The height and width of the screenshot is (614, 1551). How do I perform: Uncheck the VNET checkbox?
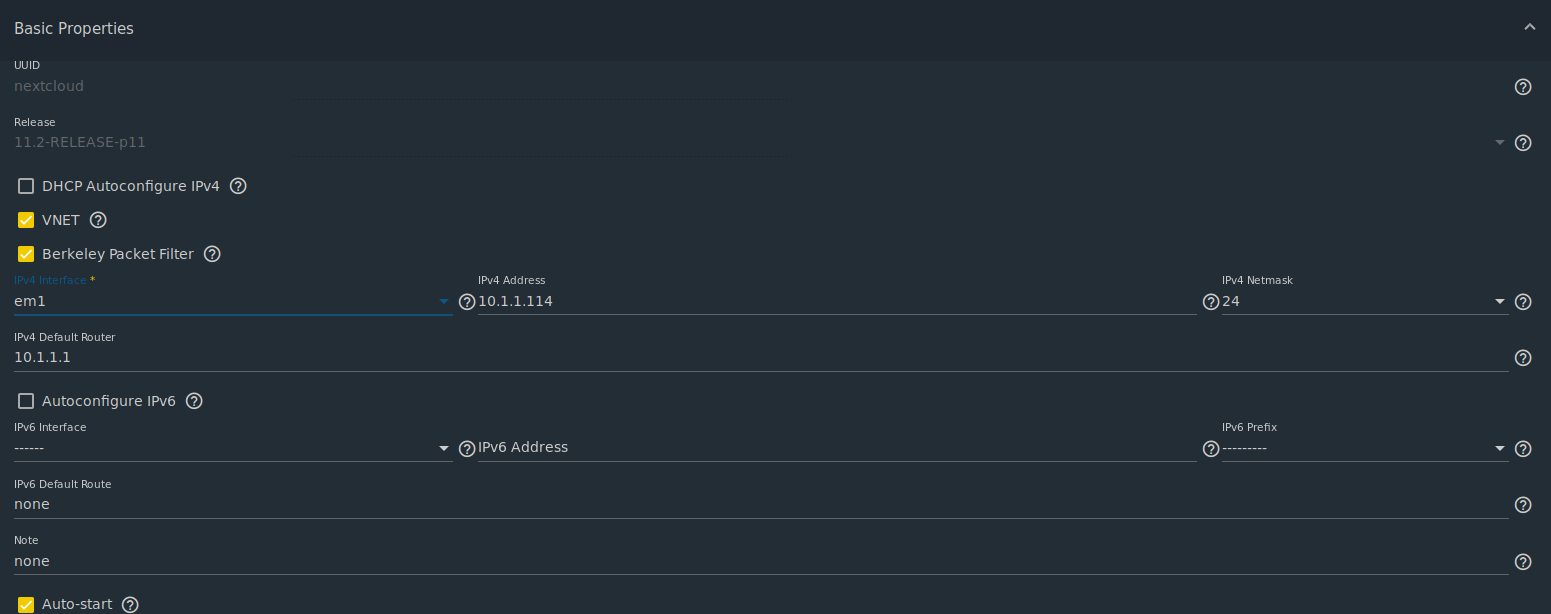pyautogui.click(x=26, y=220)
